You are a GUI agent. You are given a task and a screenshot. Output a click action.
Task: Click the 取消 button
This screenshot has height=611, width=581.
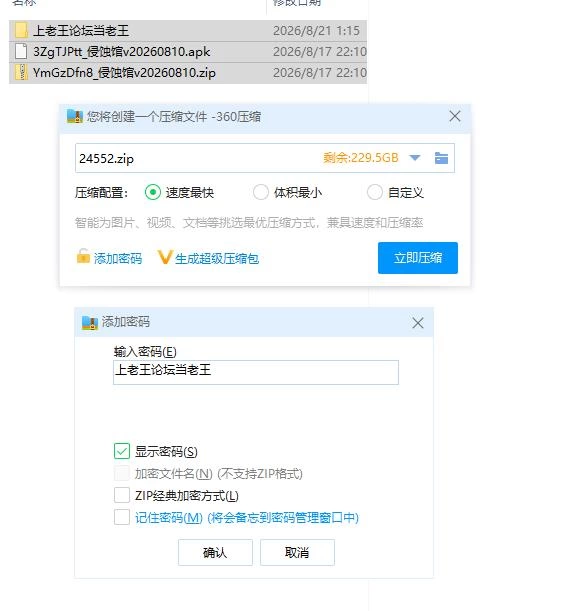click(297, 552)
